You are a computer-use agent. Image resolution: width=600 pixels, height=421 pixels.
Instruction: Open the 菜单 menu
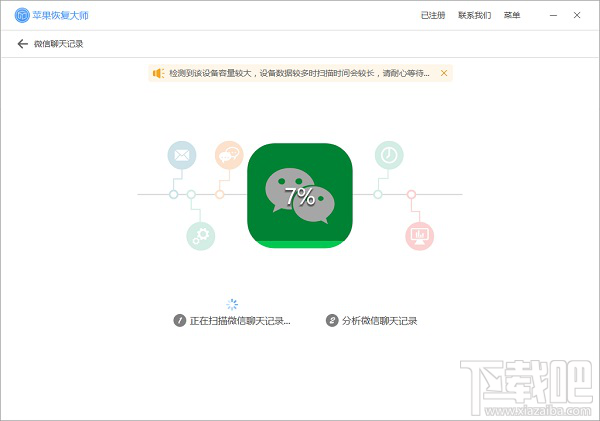(x=512, y=15)
